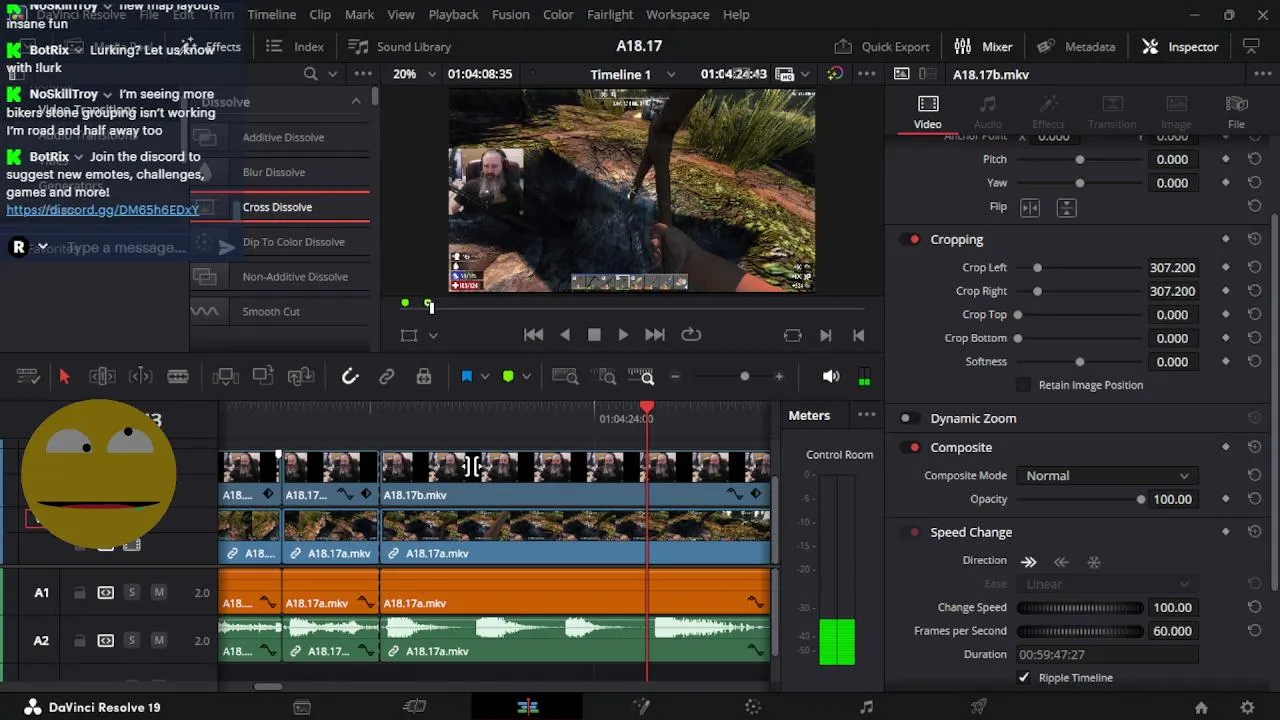Image resolution: width=1280 pixels, height=720 pixels.
Task: Switch to the File inspector tab
Action: pos(1236,112)
